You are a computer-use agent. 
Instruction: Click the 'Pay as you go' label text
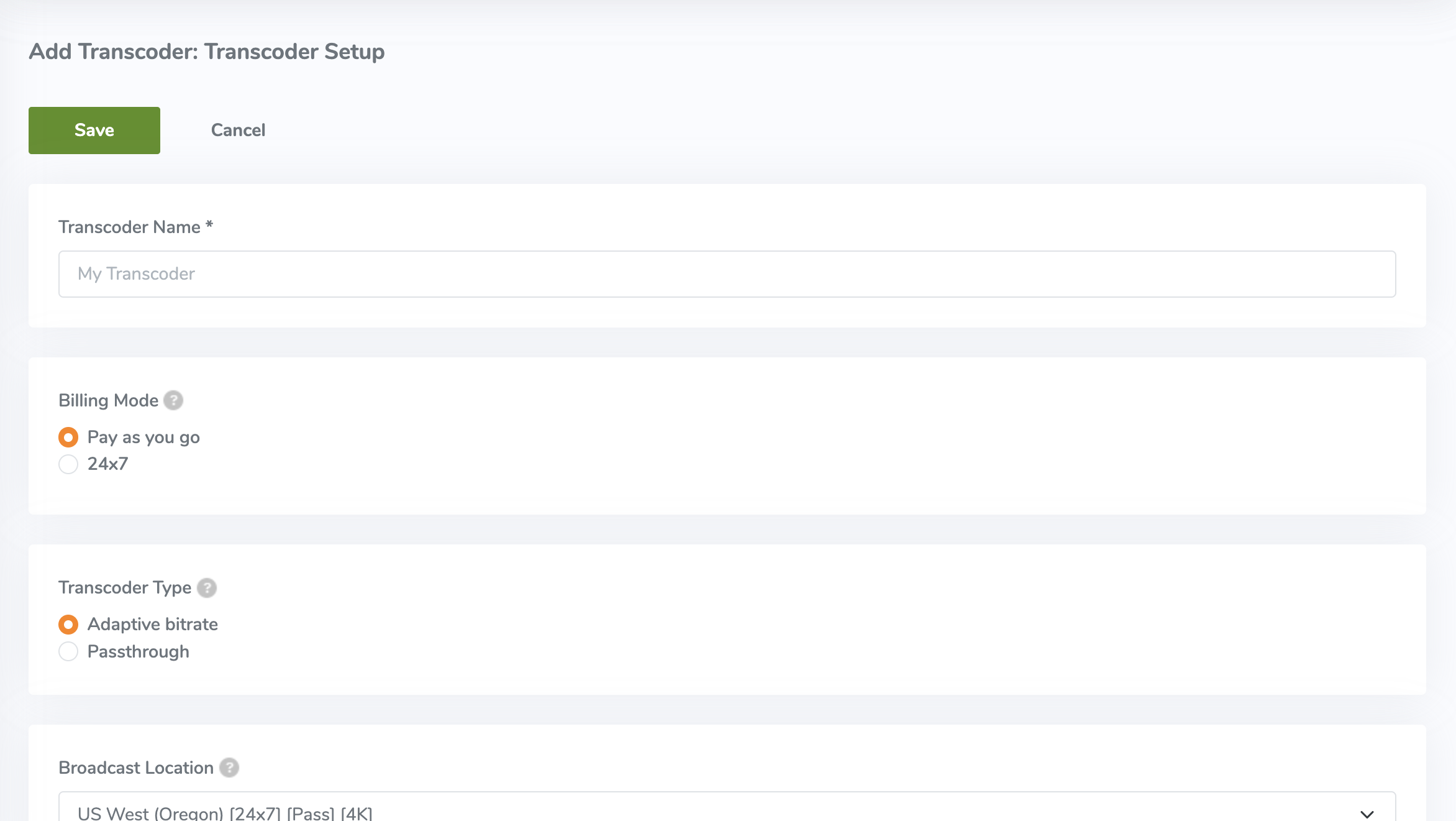coord(143,438)
